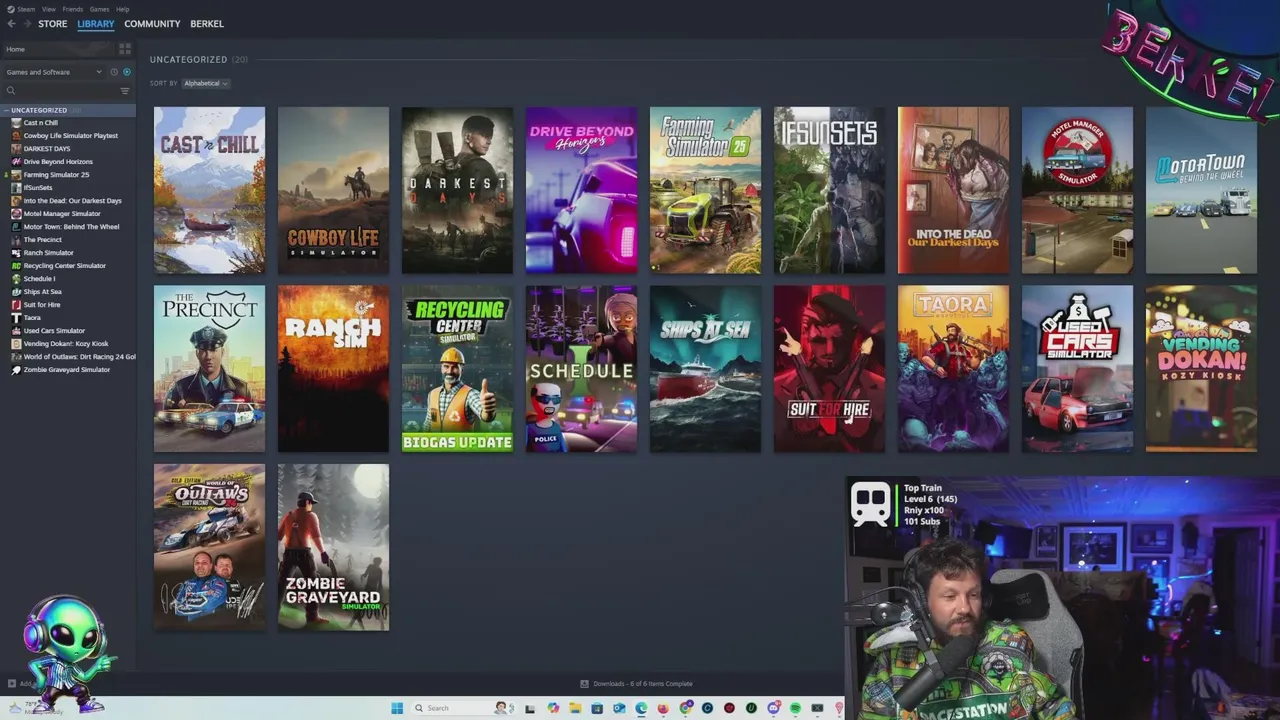
Task: Open Firefox from the taskbar
Action: pos(663,708)
